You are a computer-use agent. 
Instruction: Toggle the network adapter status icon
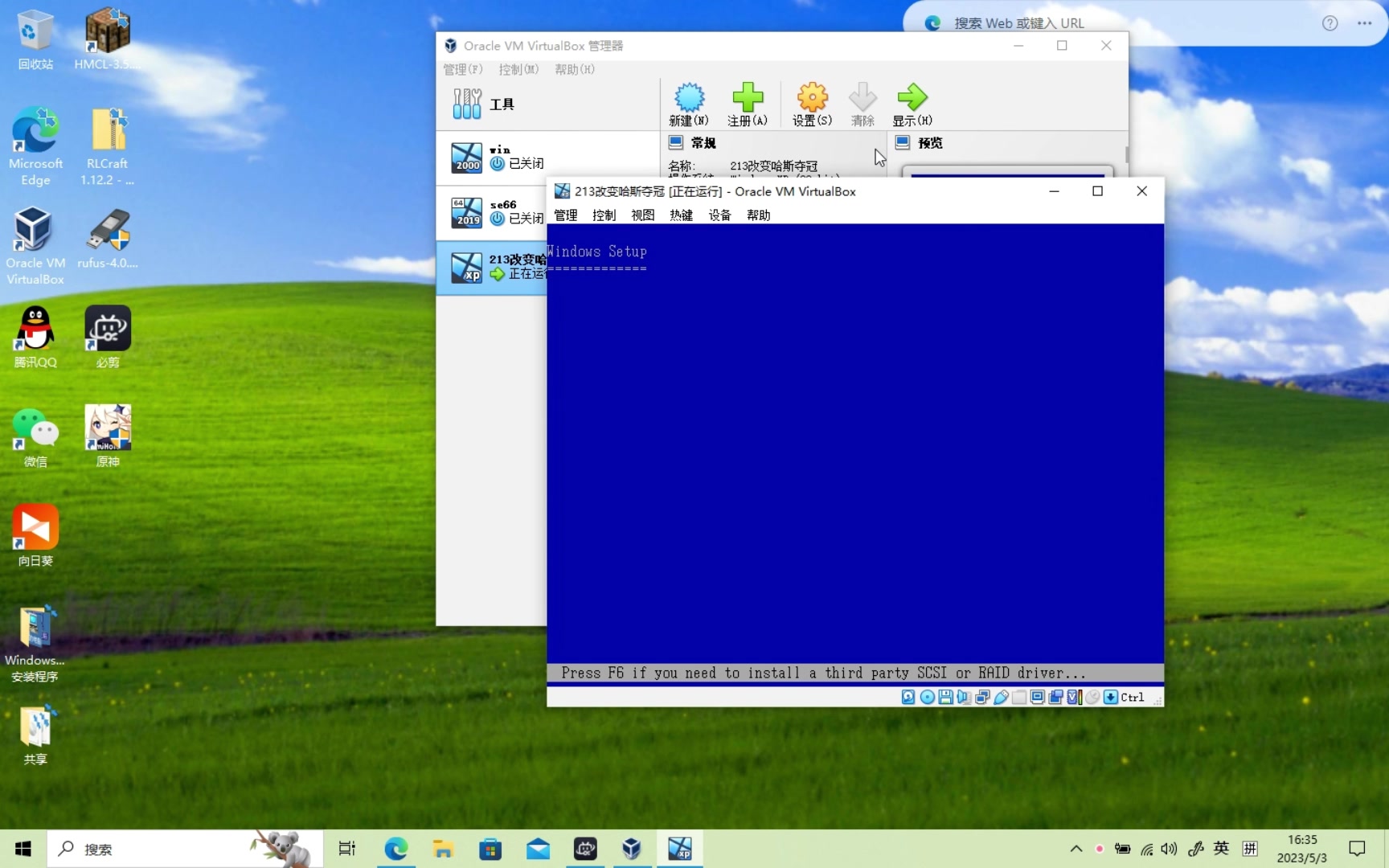pyautogui.click(x=982, y=697)
